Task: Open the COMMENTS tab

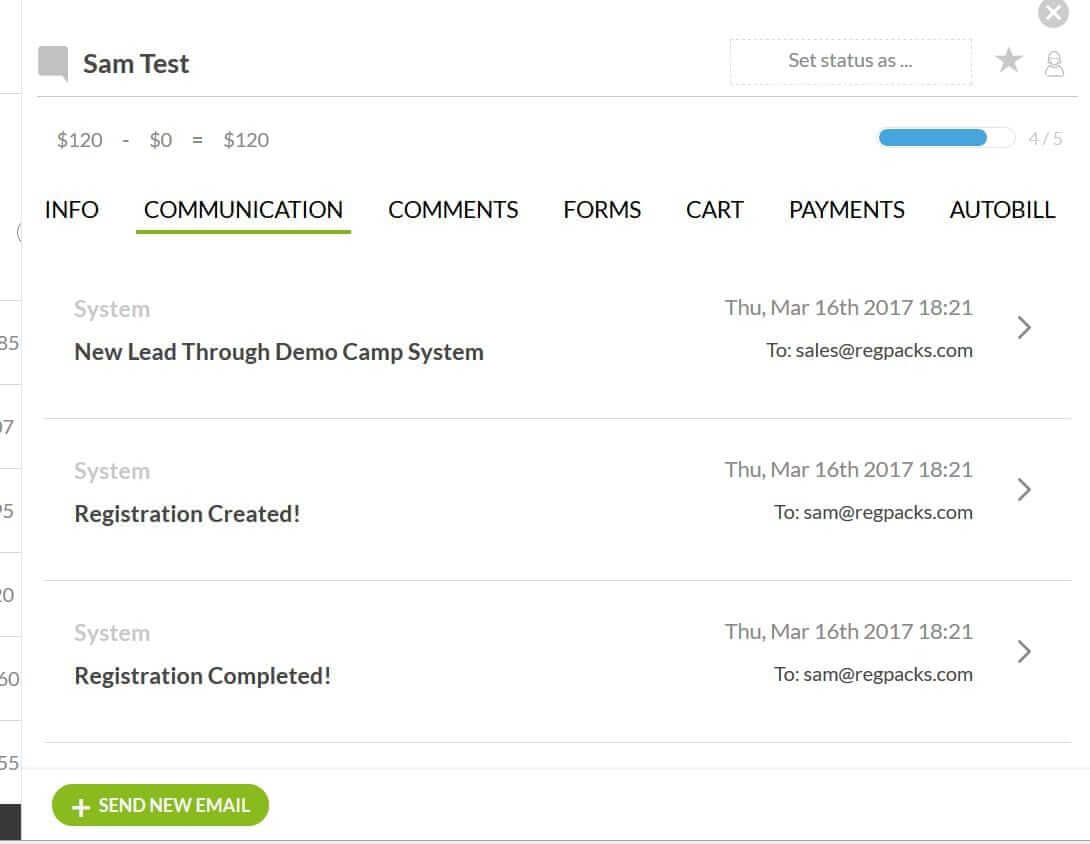Action: click(x=453, y=210)
